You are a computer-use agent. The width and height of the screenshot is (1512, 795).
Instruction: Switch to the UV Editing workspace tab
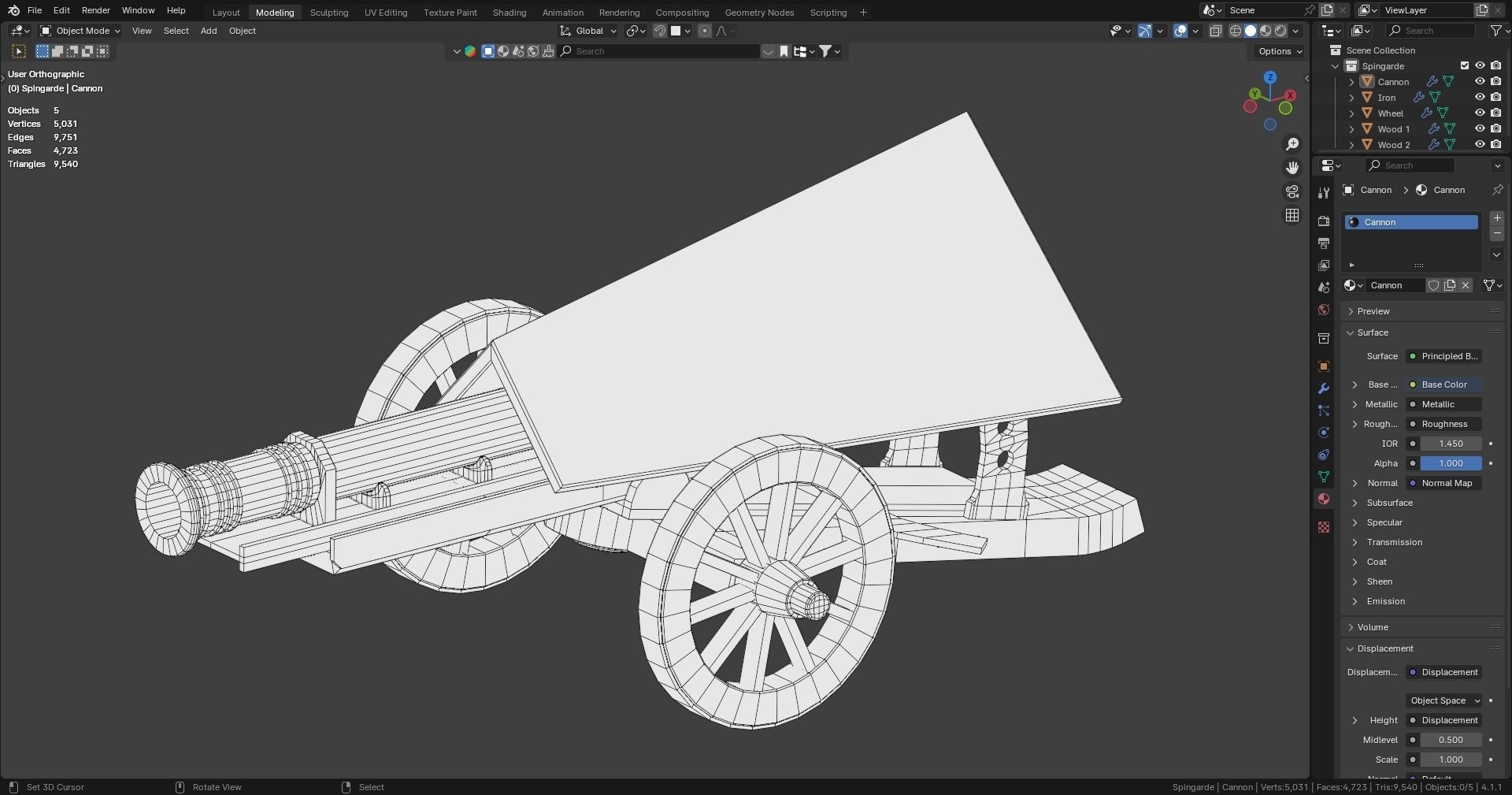coord(386,13)
